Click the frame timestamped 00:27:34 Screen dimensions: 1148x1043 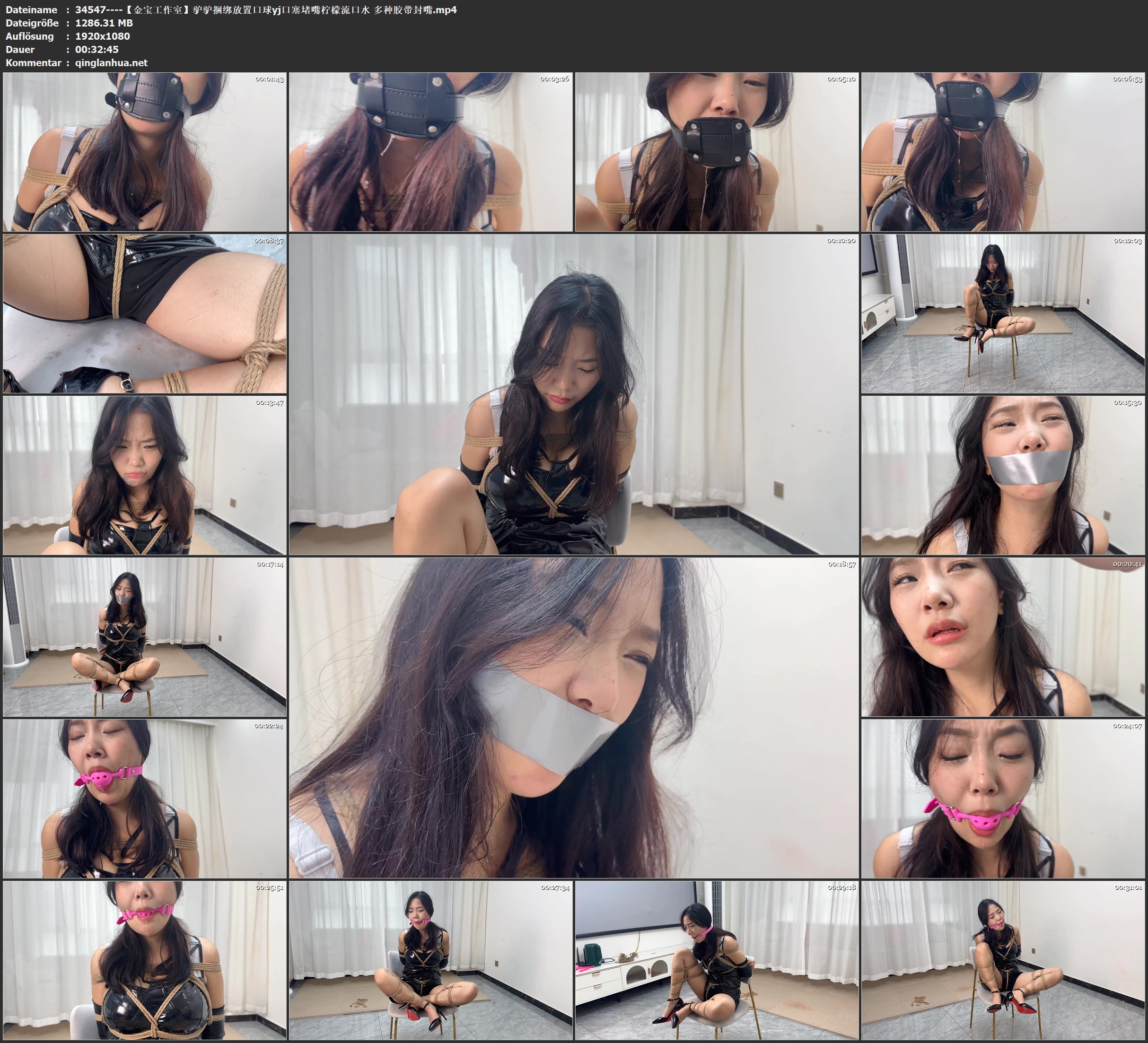[430, 960]
